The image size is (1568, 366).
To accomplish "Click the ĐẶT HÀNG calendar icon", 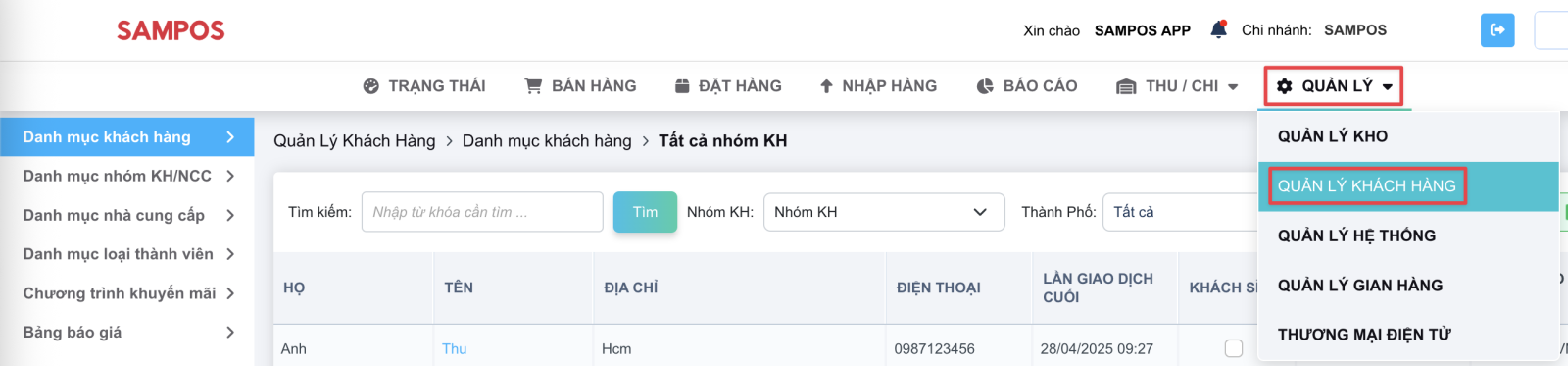I will [682, 86].
